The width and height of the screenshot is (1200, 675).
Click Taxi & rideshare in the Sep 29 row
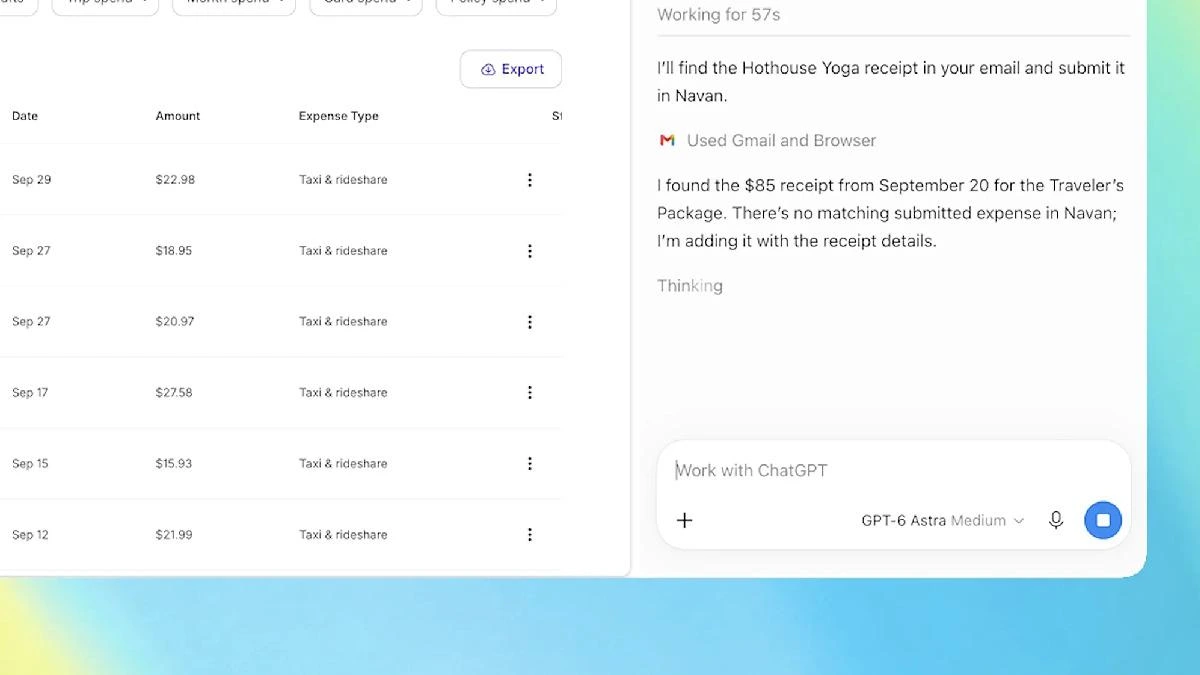point(343,180)
